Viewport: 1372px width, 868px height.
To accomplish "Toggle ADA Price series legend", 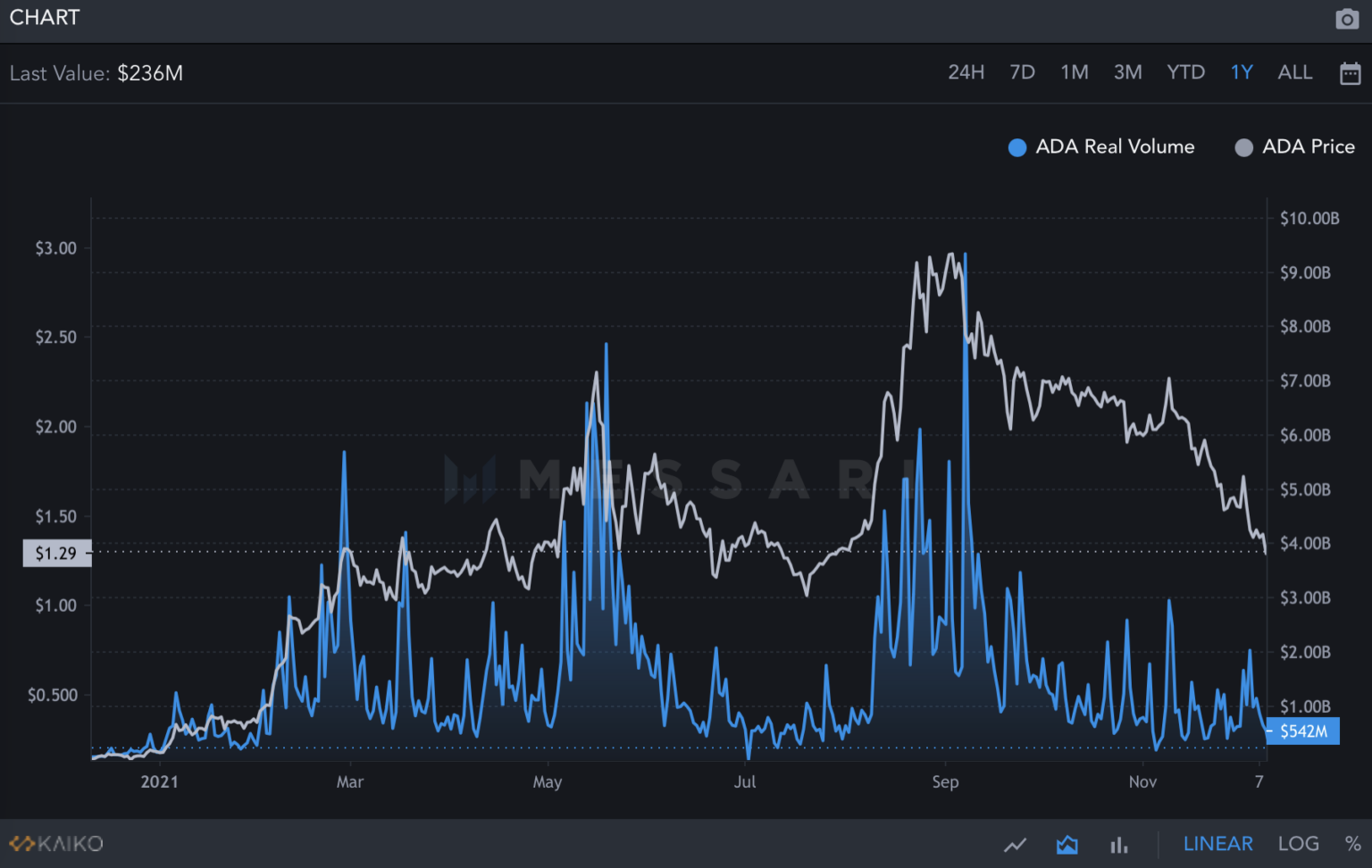I will (x=1294, y=146).
